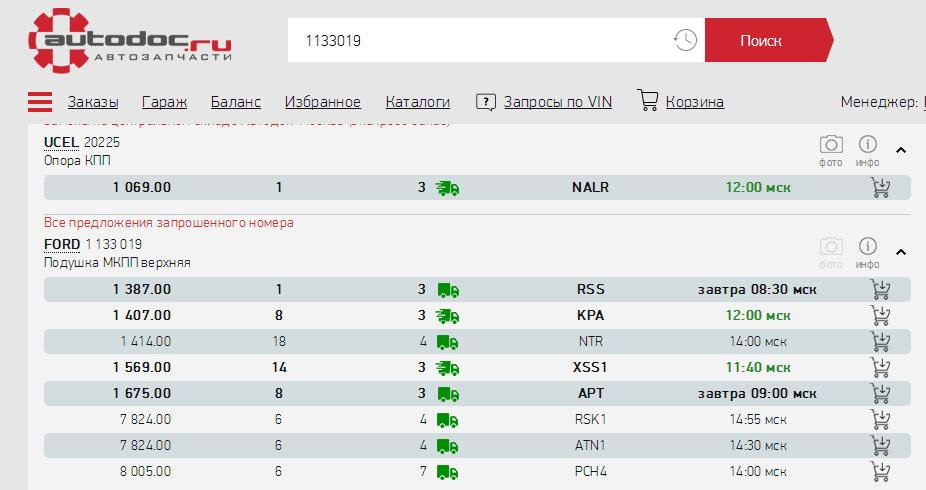Click the VIN question mark icon
The image size is (926, 490).
click(x=485, y=102)
